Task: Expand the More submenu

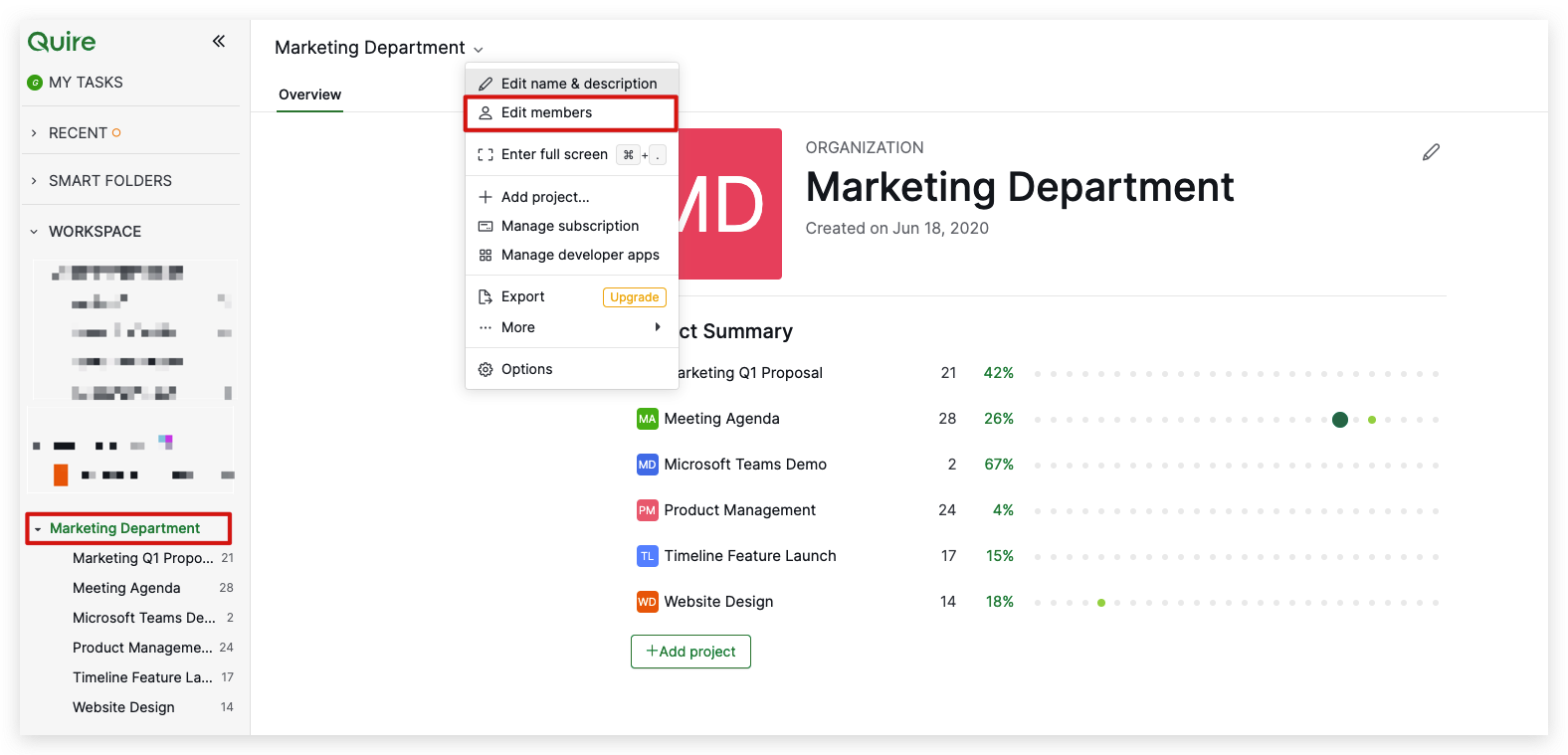Action: tap(572, 327)
